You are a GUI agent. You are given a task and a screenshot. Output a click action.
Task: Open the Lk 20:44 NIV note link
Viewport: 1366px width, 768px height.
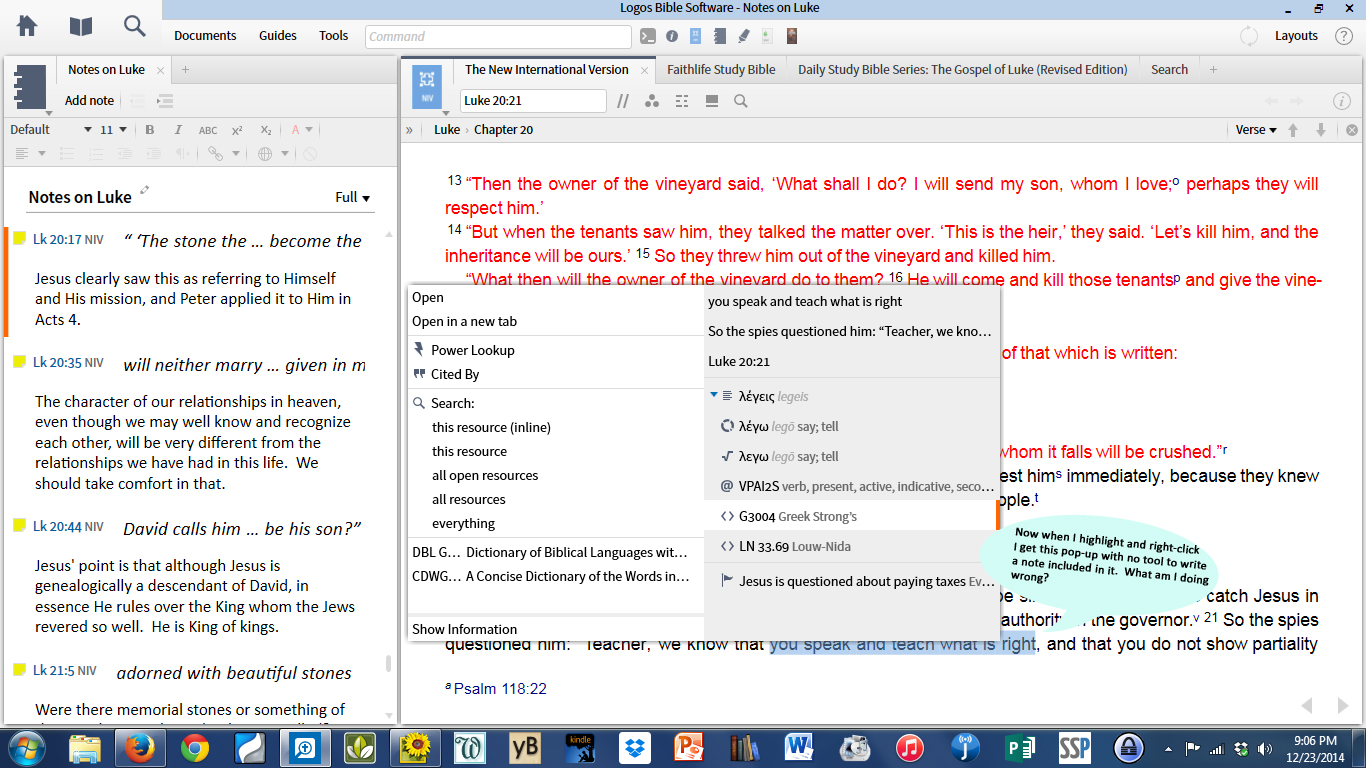pyautogui.click(x=68, y=526)
